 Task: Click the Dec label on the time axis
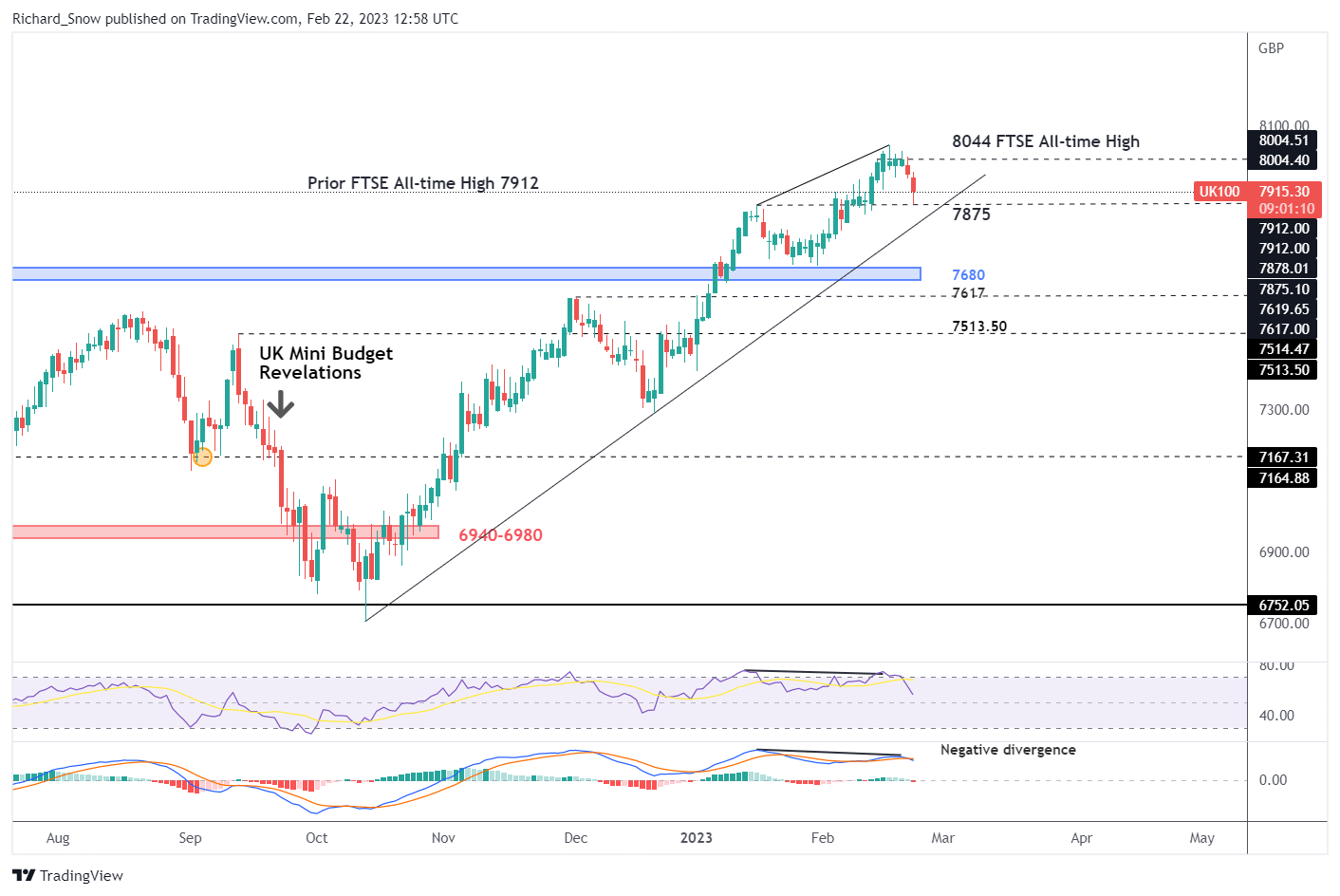click(x=575, y=838)
